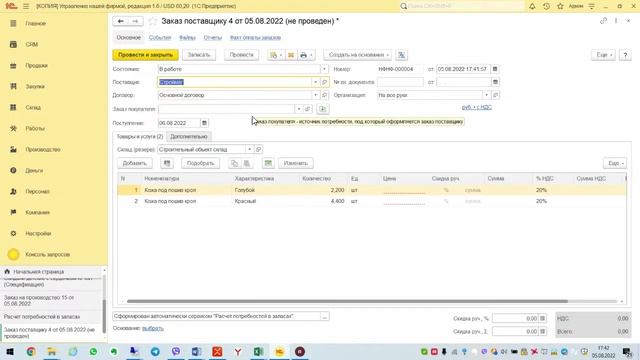Click the Подобрать button
Screen dimensions: 640x360
click(x=200, y=163)
